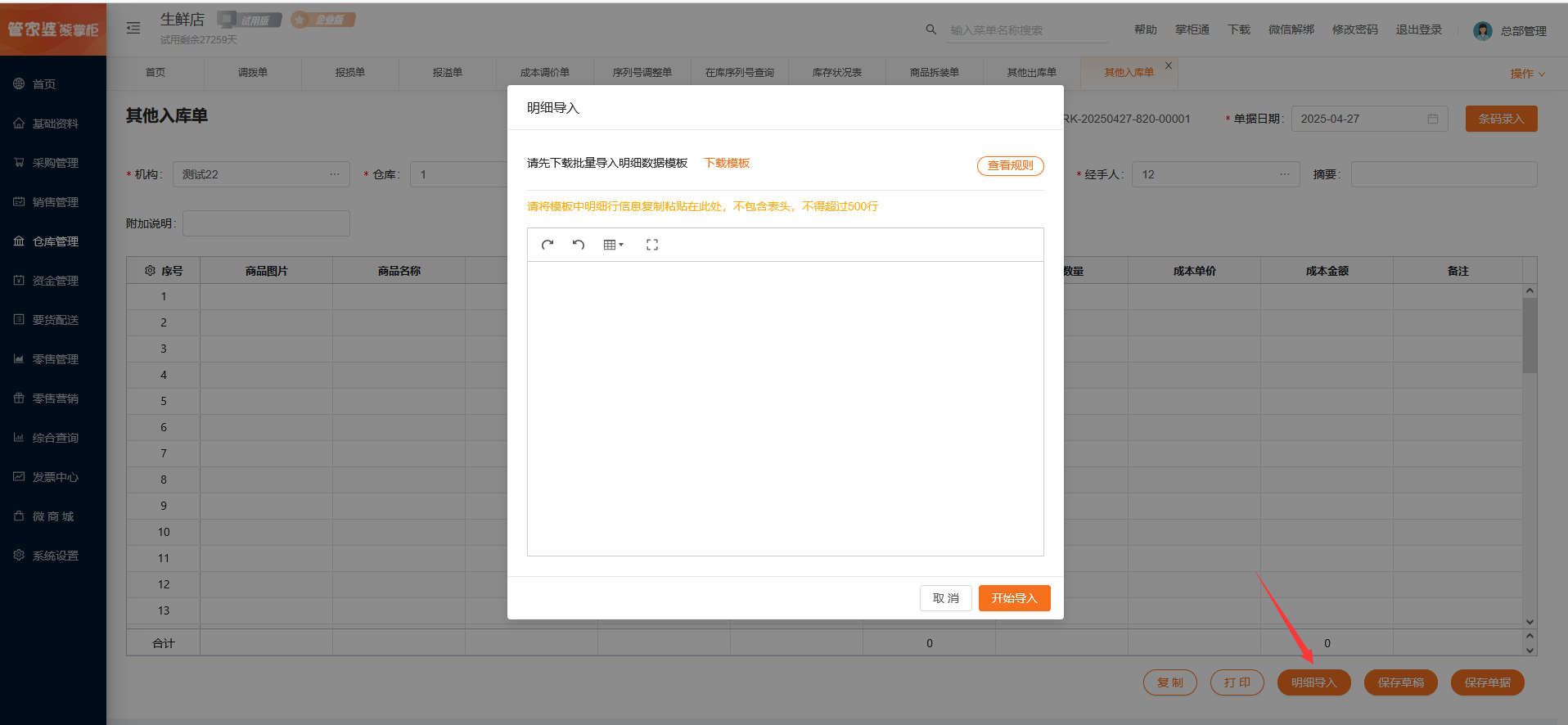Open 首页 in the left sidebar
The height and width of the screenshot is (725, 1568).
pos(53,84)
